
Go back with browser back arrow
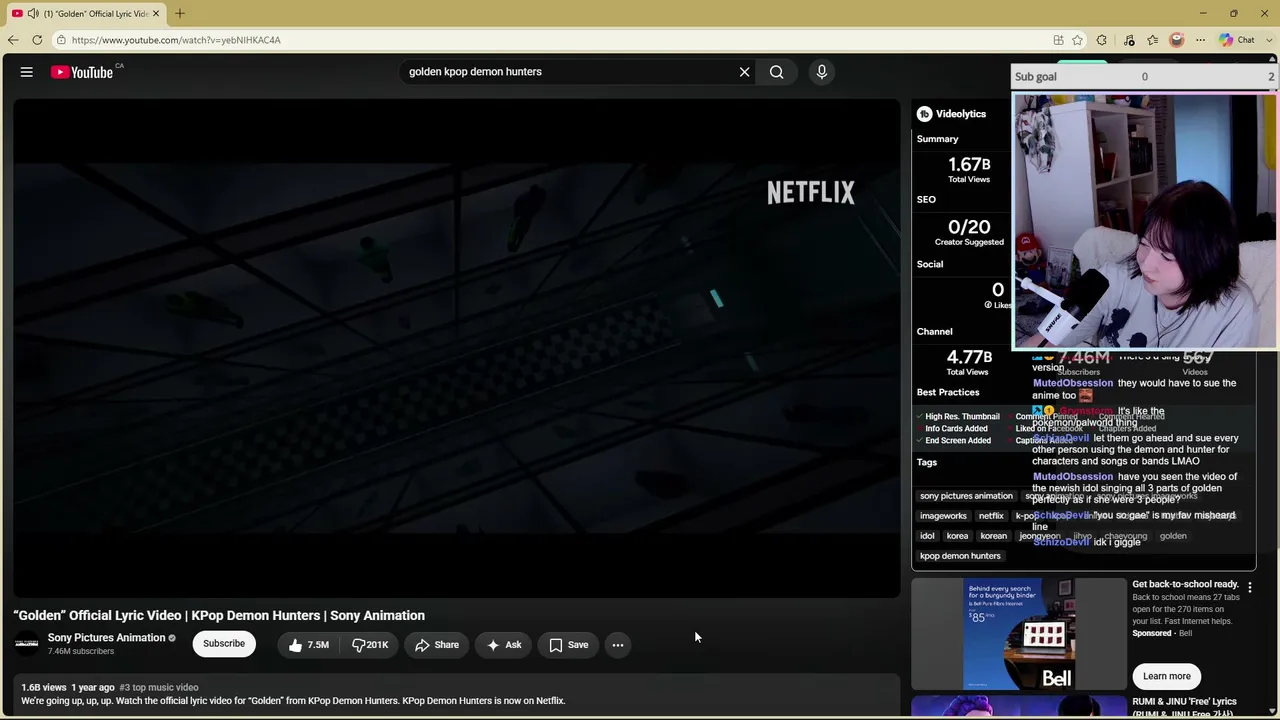pyautogui.click(x=13, y=40)
